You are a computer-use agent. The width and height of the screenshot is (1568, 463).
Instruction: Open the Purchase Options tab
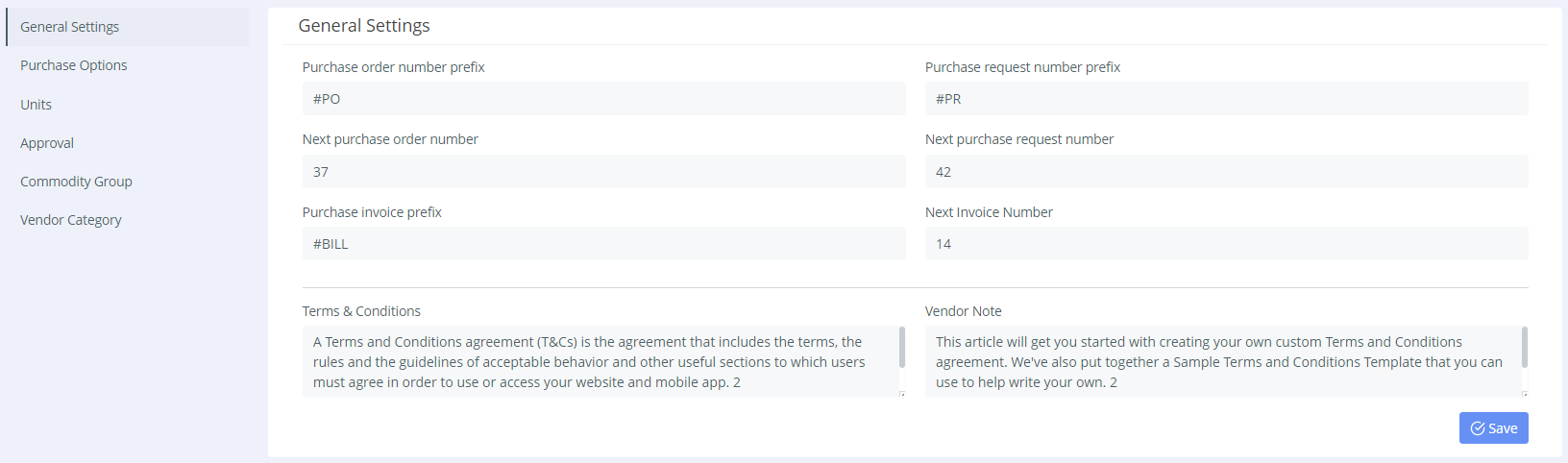pos(74,65)
